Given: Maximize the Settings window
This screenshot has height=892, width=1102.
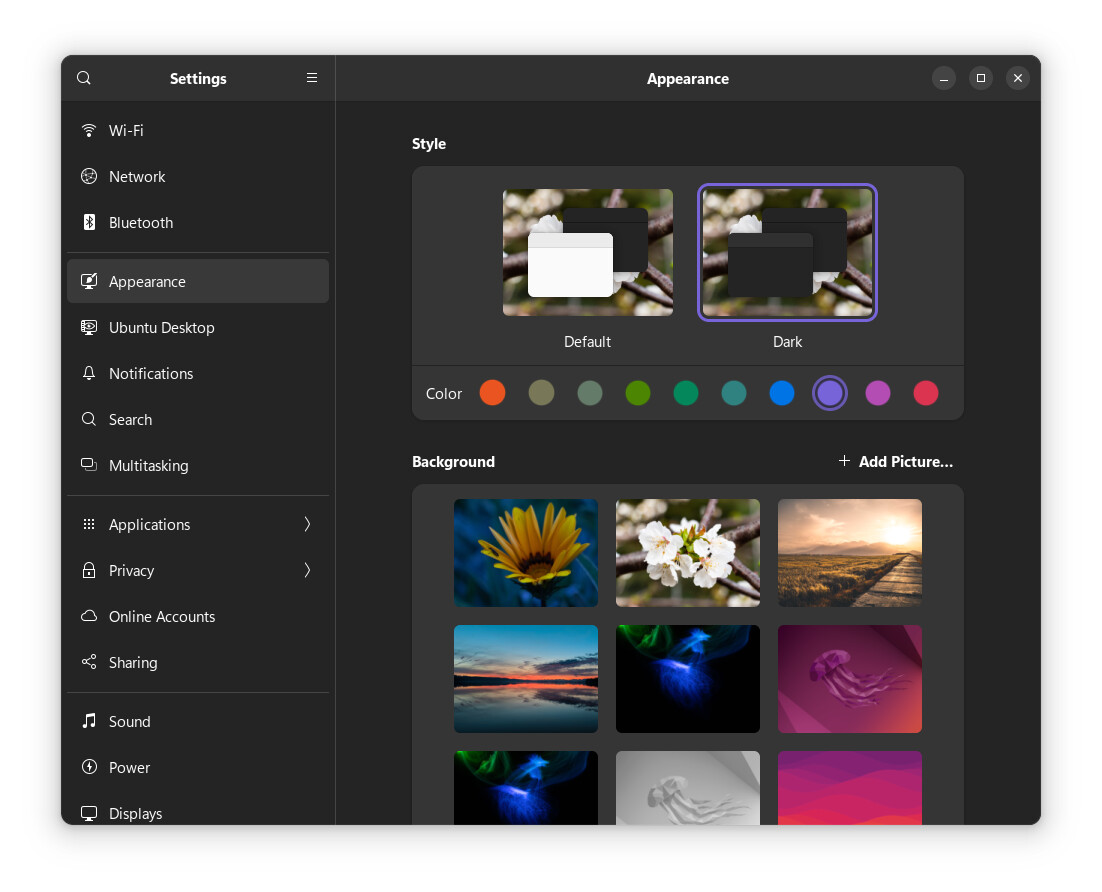Looking at the screenshot, I should point(981,78).
